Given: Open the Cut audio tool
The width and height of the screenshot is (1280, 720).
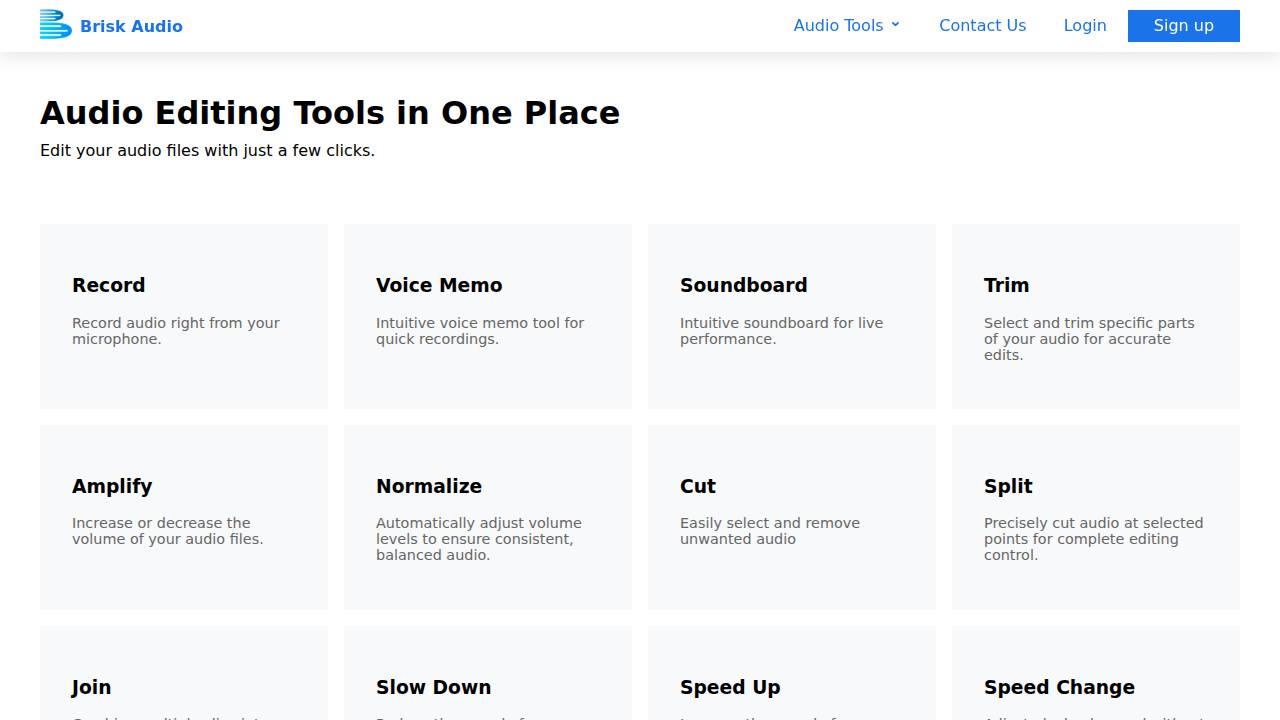Looking at the screenshot, I should 792,517.
